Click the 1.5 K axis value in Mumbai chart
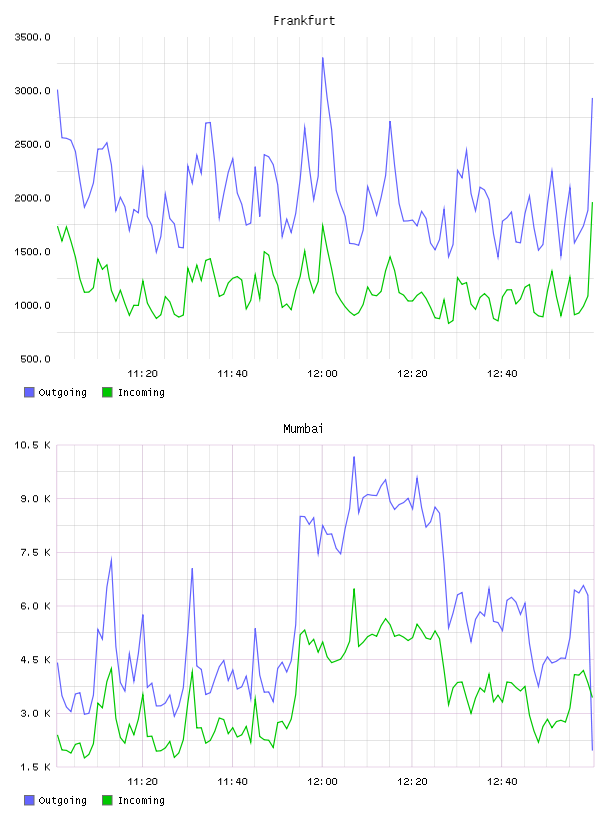Image resolution: width=608 pixels, height=816 pixels. 35,767
